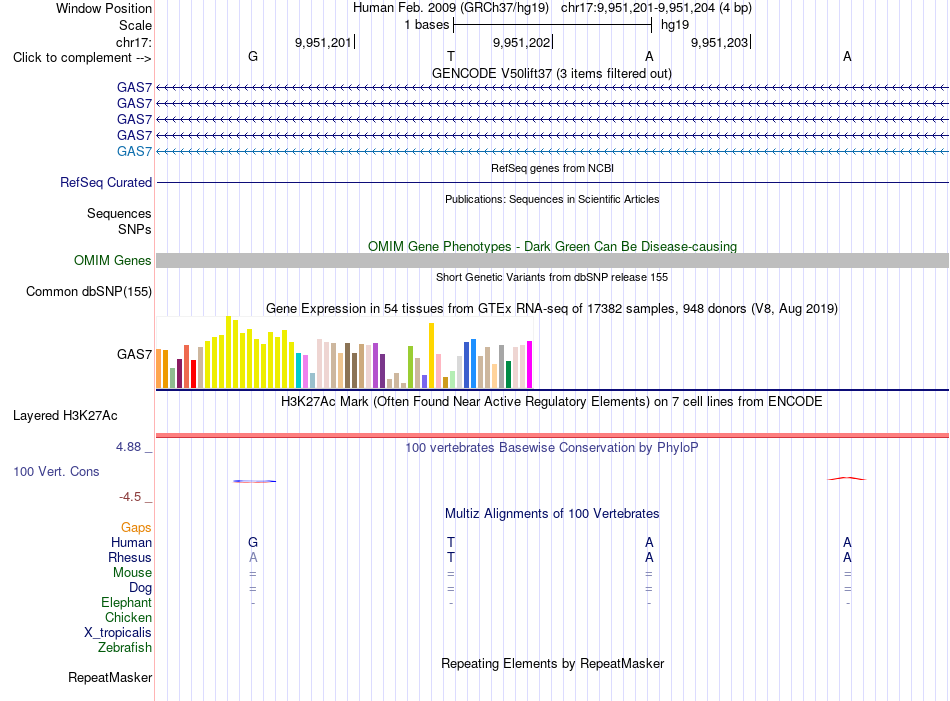This screenshot has width=950, height=701.
Task: Click the magenta bar in GTEx expression chart
Action: [530, 365]
